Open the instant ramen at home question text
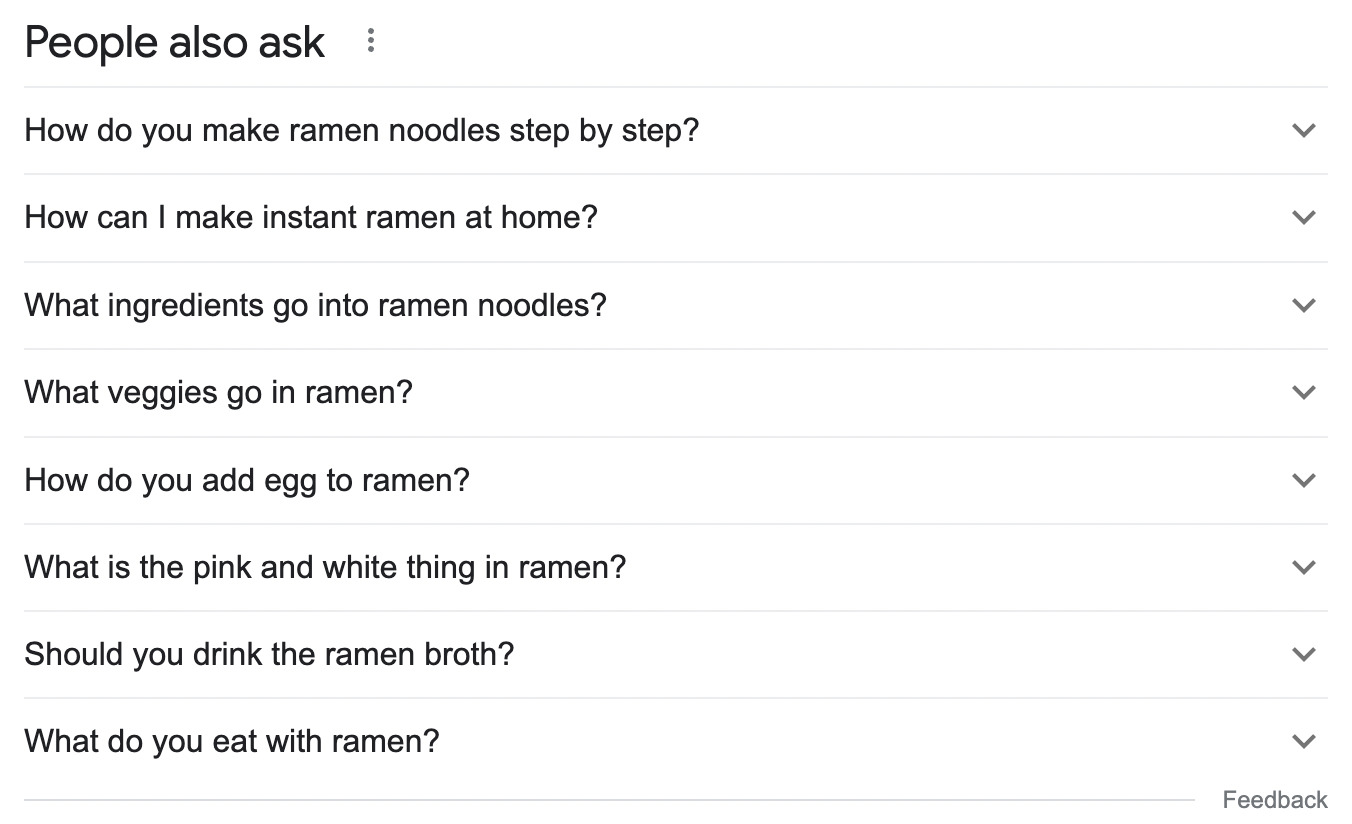 [311, 217]
